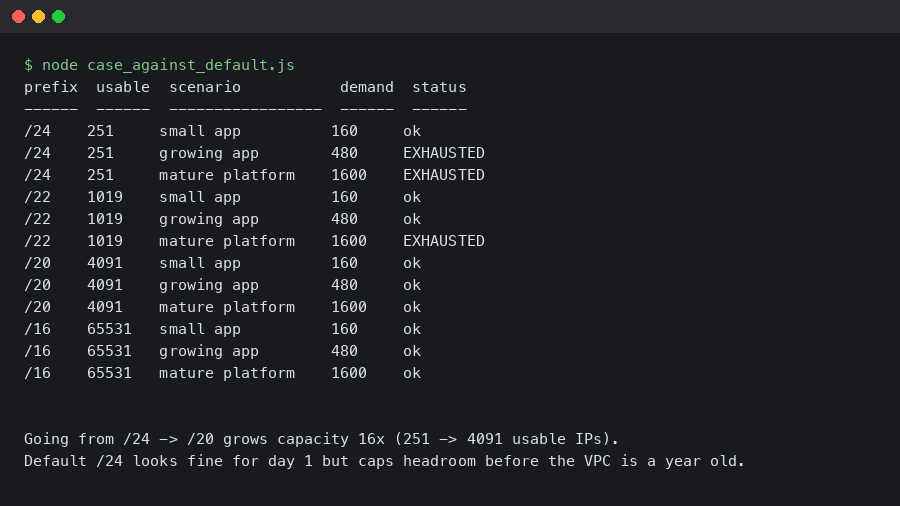The width and height of the screenshot is (900, 506).
Task: Click the command 'node case_against_default.js'
Action: 168,65
